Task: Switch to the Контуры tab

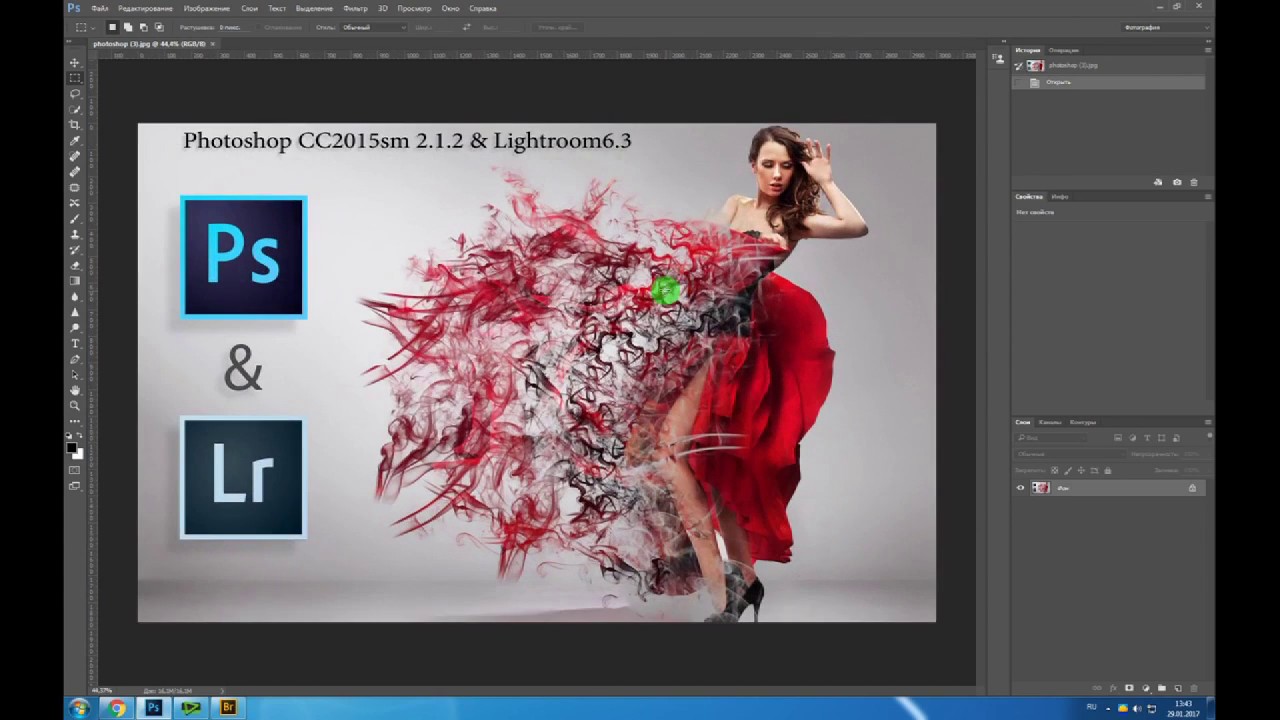Action: pyautogui.click(x=1083, y=422)
